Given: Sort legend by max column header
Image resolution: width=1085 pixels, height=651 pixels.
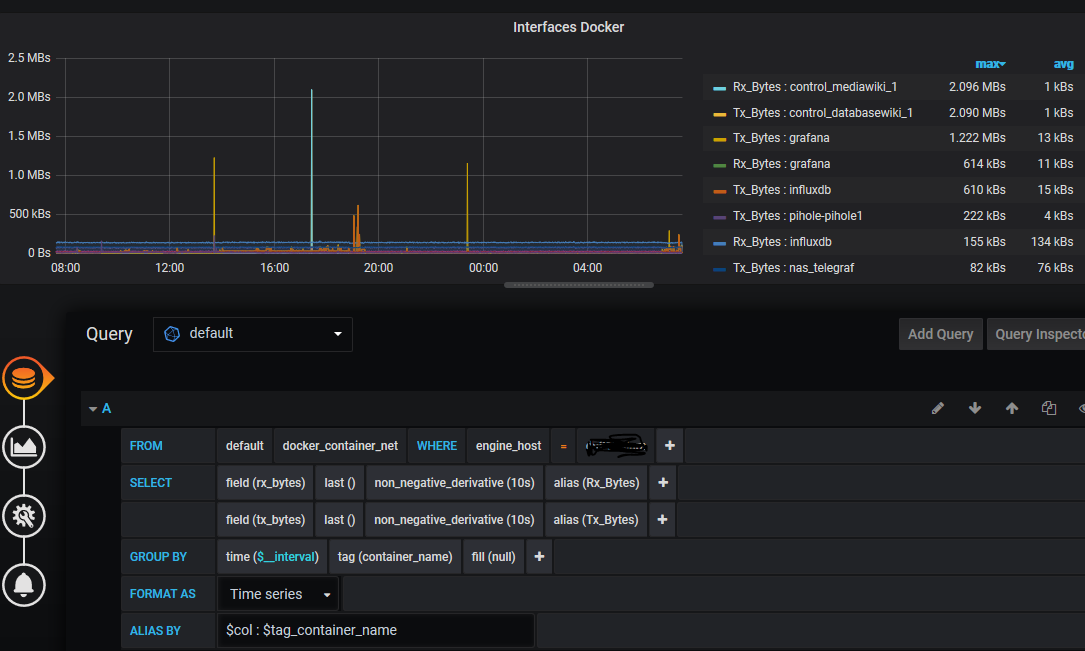Looking at the screenshot, I should [x=990, y=64].
